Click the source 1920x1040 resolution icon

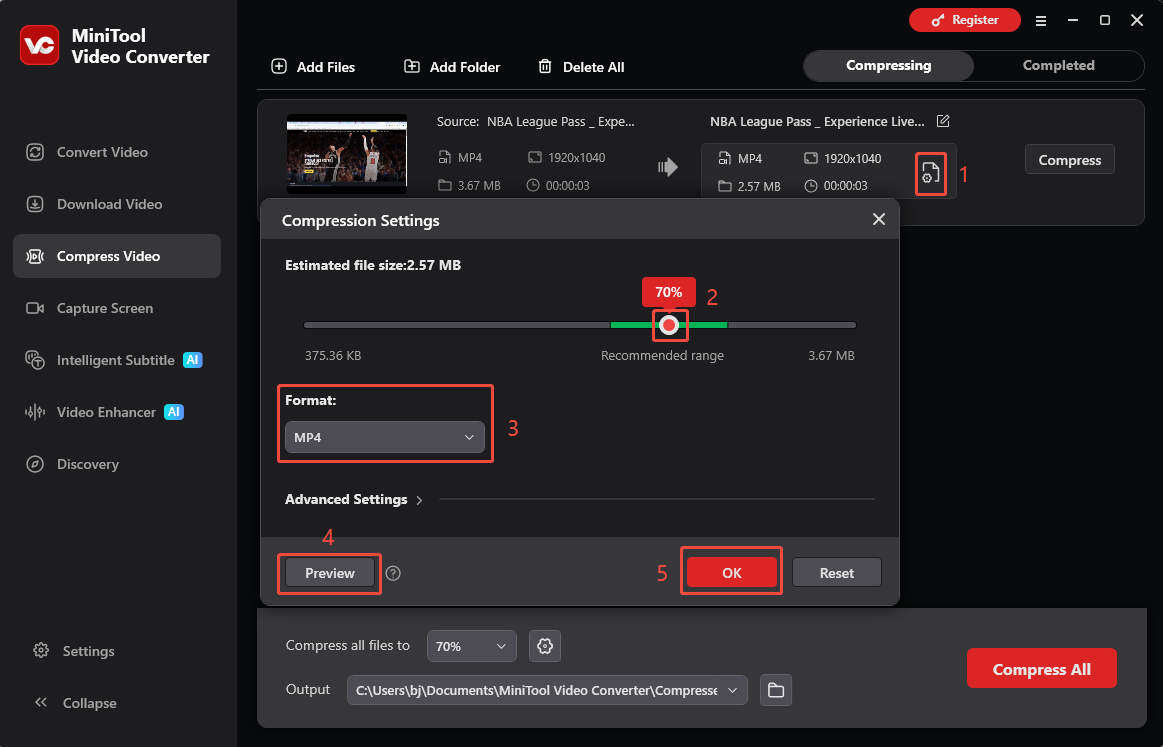click(535, 157)
